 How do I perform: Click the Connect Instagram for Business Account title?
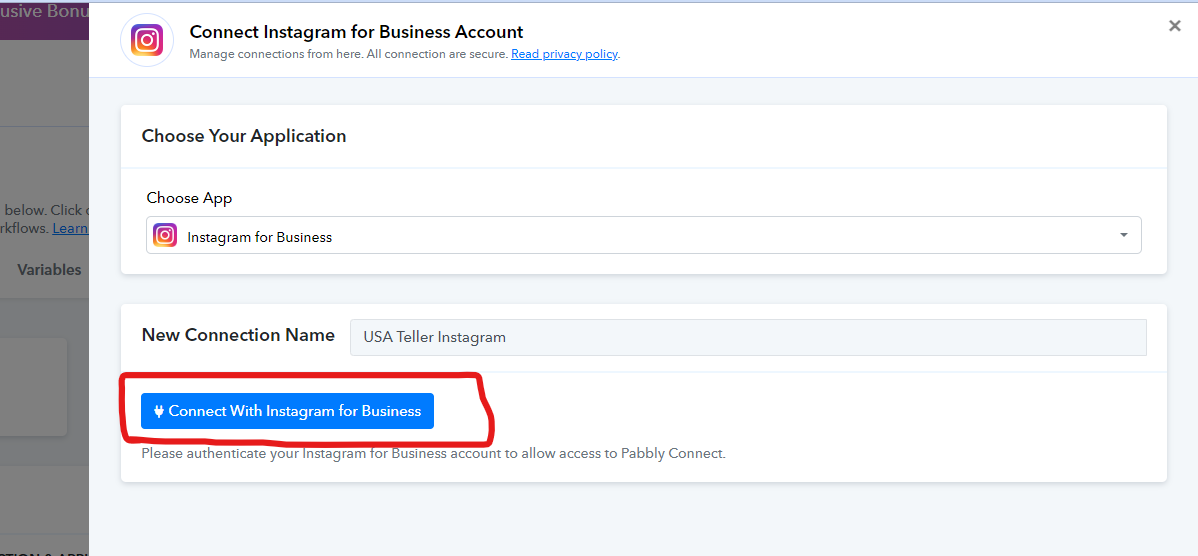tap(356, 32)
